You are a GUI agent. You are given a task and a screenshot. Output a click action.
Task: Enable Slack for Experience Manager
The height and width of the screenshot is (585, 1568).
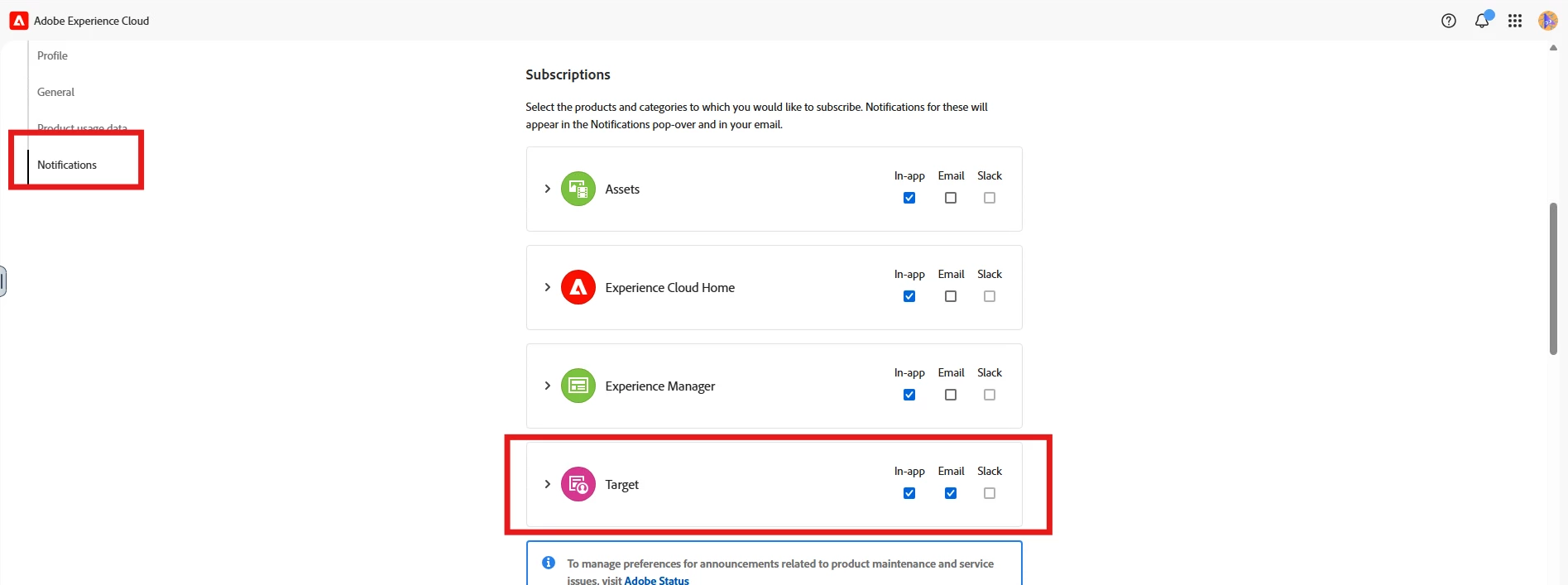(990, 395)
